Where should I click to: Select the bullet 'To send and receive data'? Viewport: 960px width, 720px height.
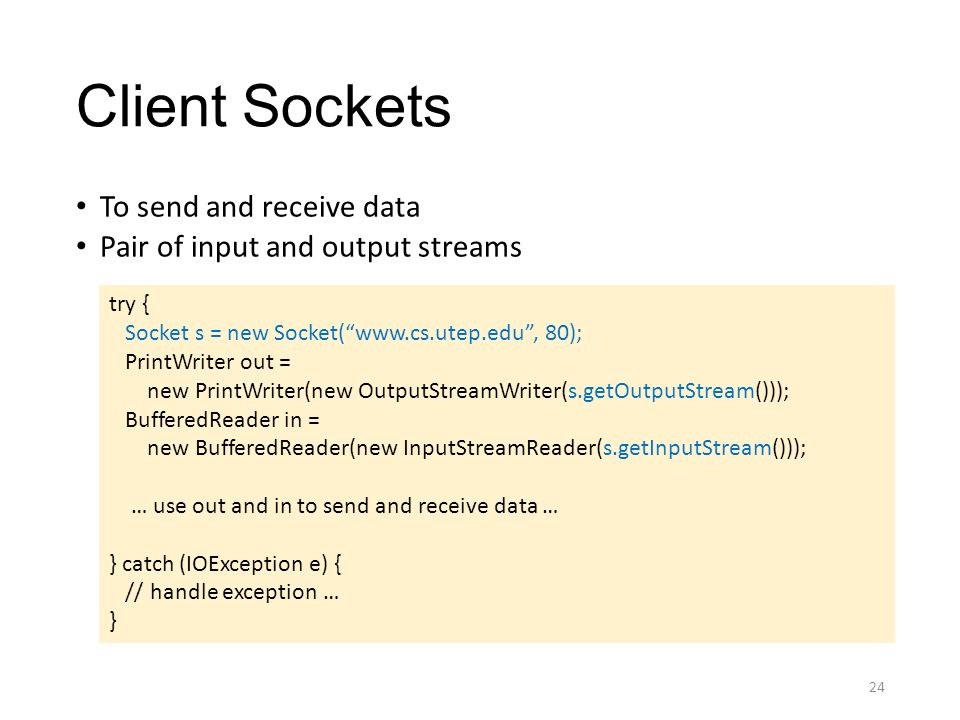coord(260,207)
